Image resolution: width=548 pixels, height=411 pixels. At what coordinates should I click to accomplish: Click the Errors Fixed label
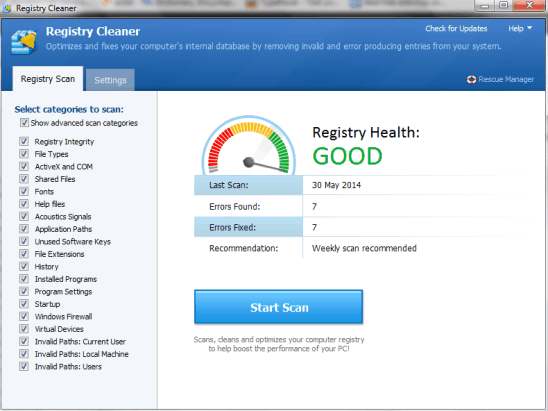232,228
